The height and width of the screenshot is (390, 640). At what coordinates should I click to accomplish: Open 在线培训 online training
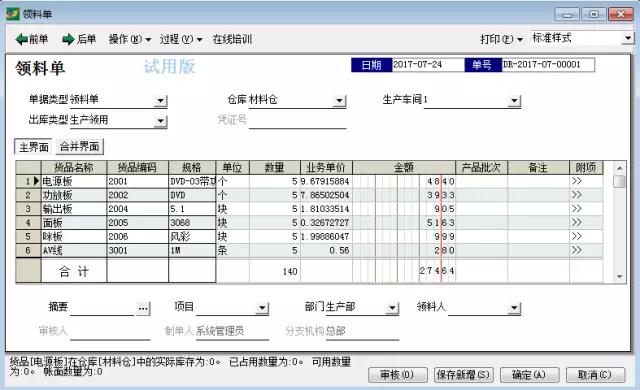(x=232, y=39)
